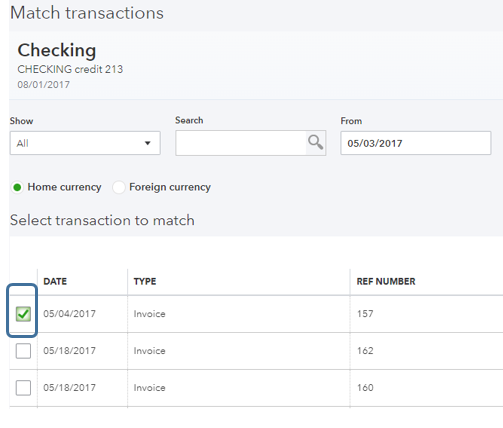This screenshot has height=428, width=503.
Task: Click the Foreign currency label text
Action: (170, 187)
